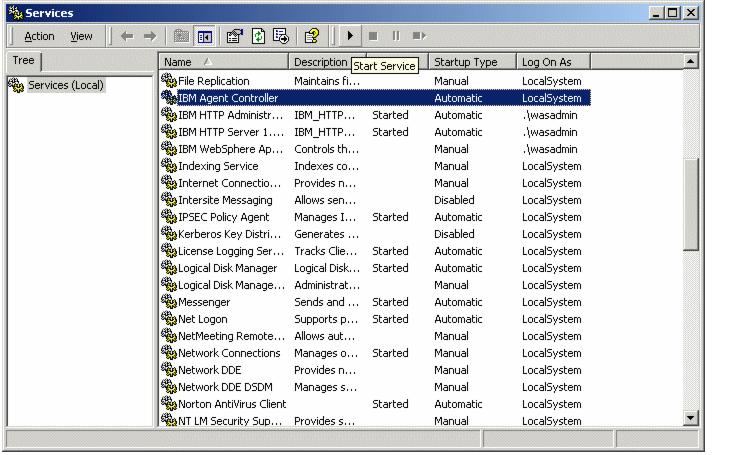Click 'Supports p...' description of Net Logon

tap(326, 319)
